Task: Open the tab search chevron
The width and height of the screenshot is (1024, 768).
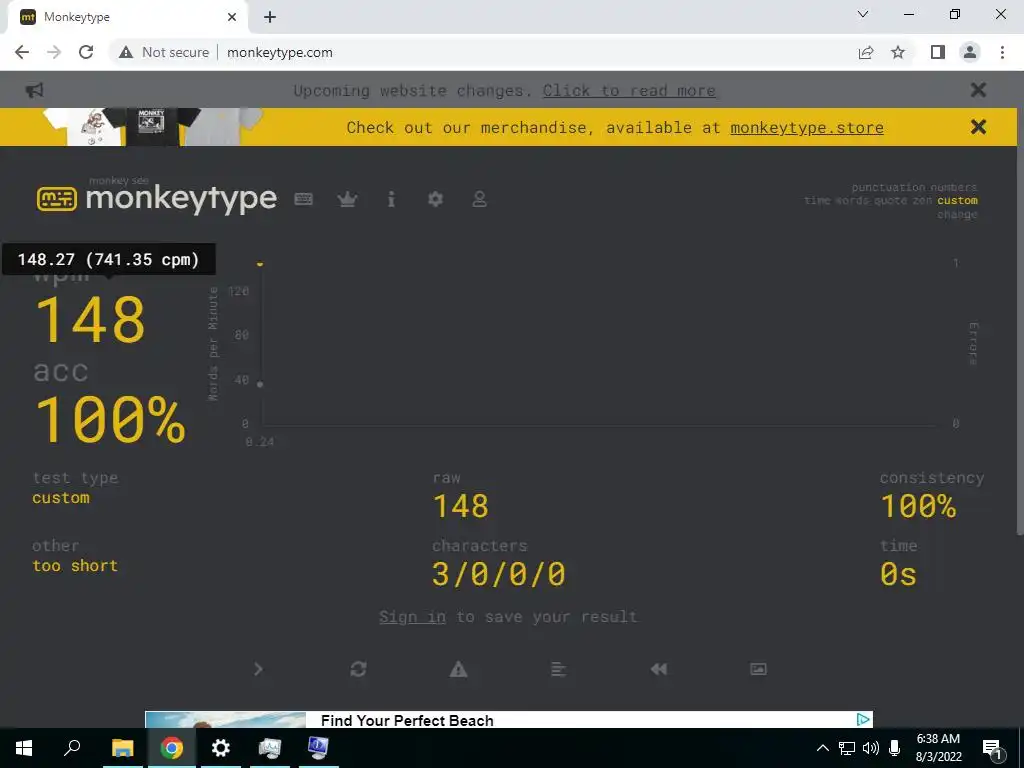Action: coord(863,14)
